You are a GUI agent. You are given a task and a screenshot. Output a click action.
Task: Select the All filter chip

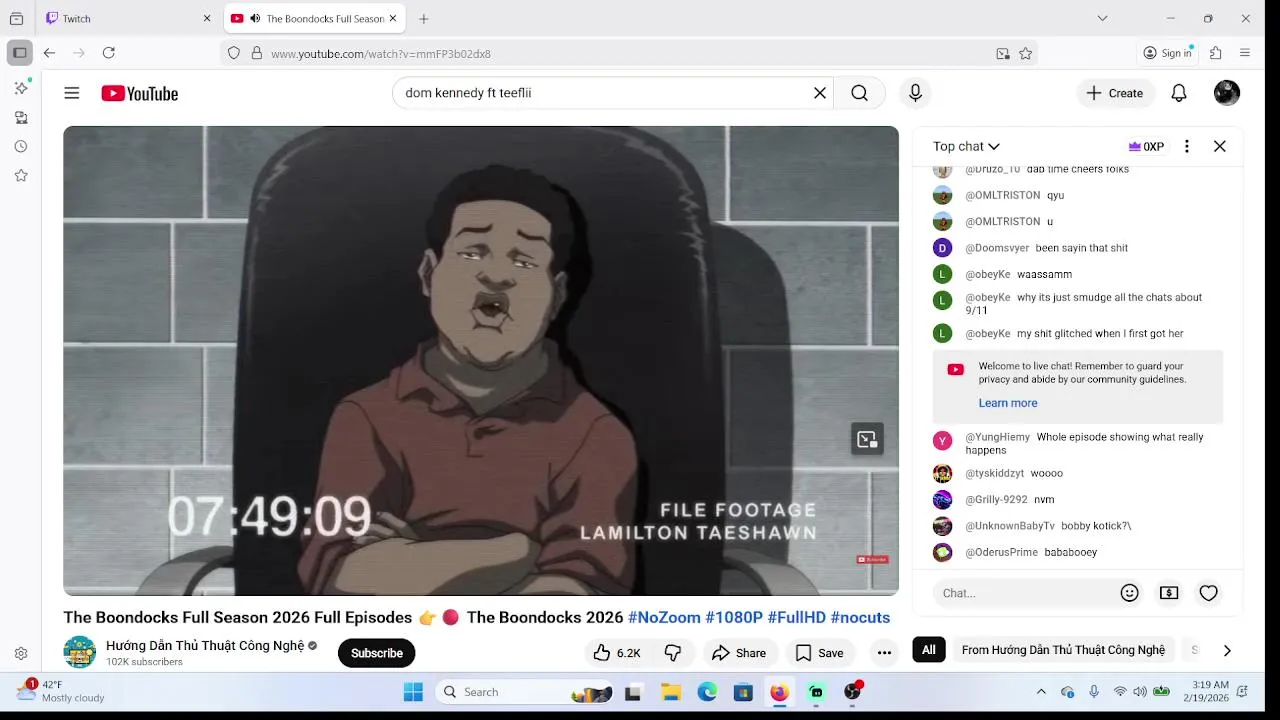[x=928, y=650]
